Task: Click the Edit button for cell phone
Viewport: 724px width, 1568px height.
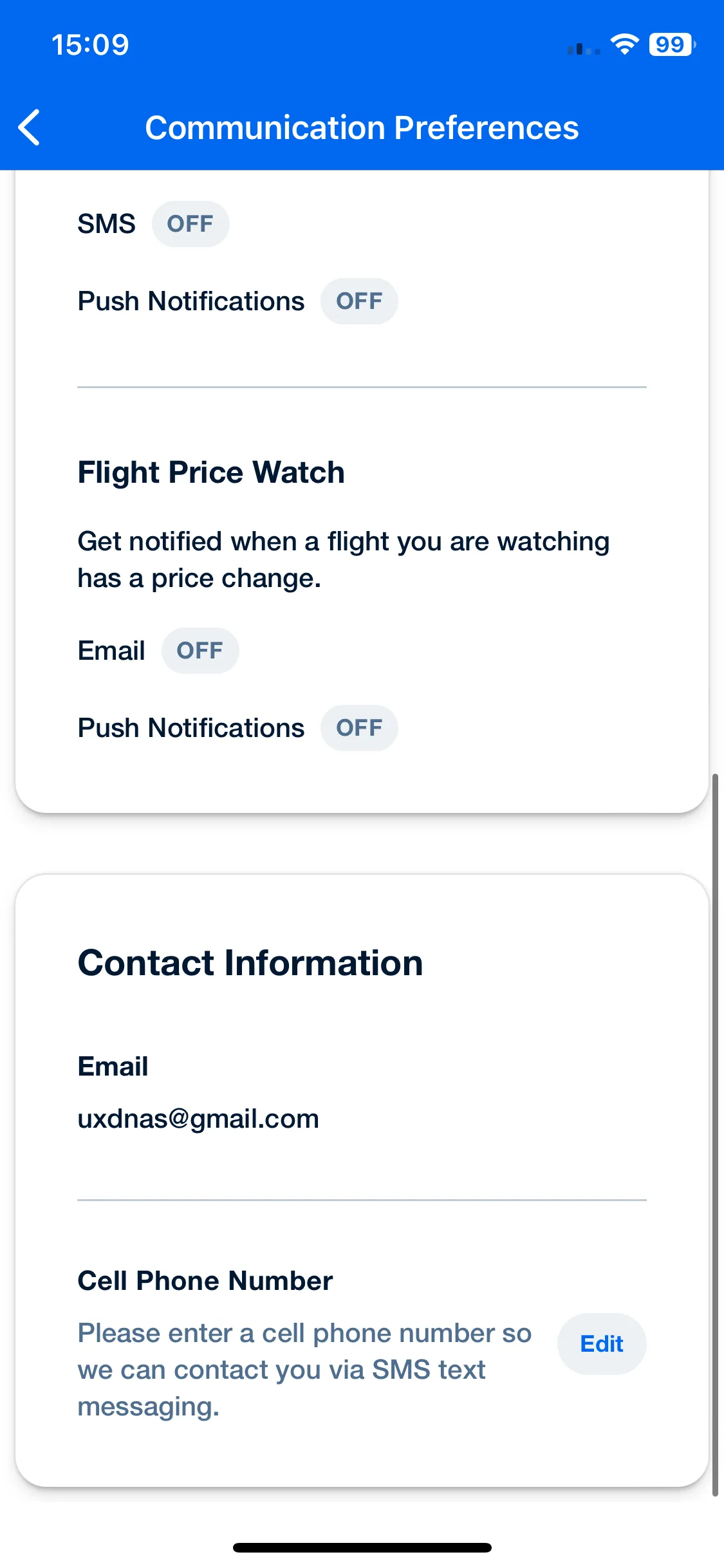Action: (602, 1344)
